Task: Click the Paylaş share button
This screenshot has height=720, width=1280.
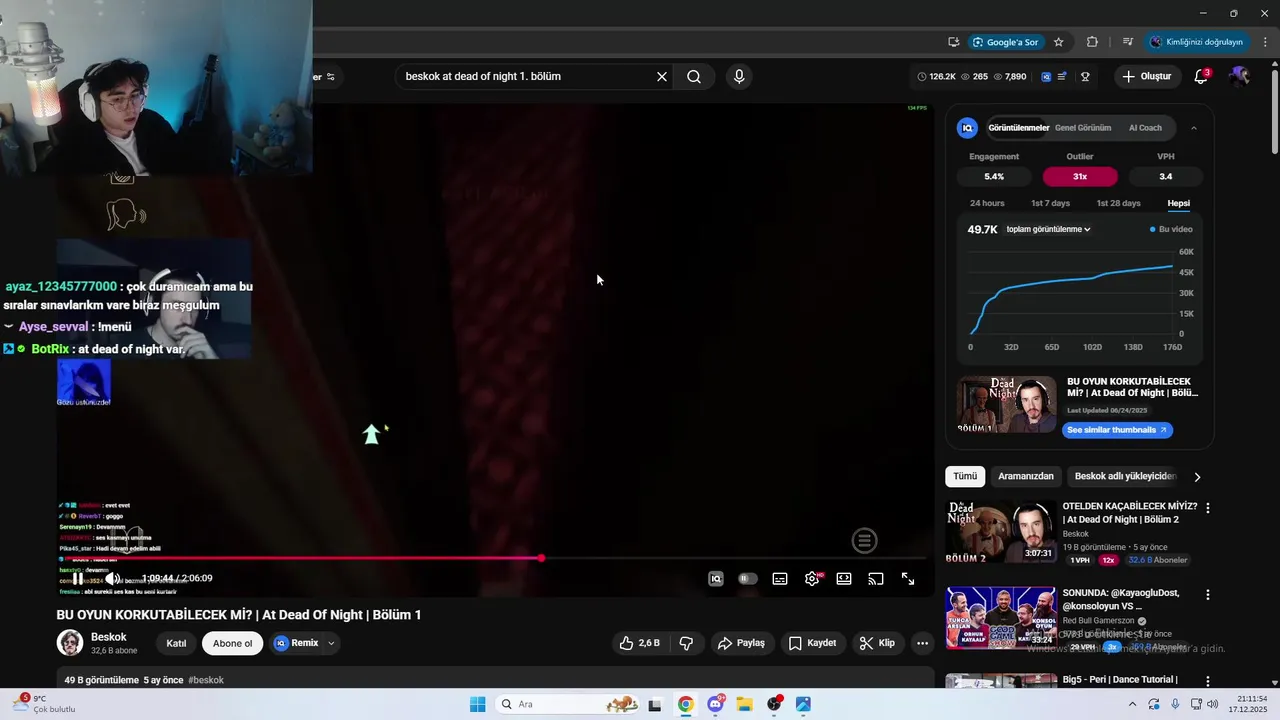Action: (x=741, y=643)
